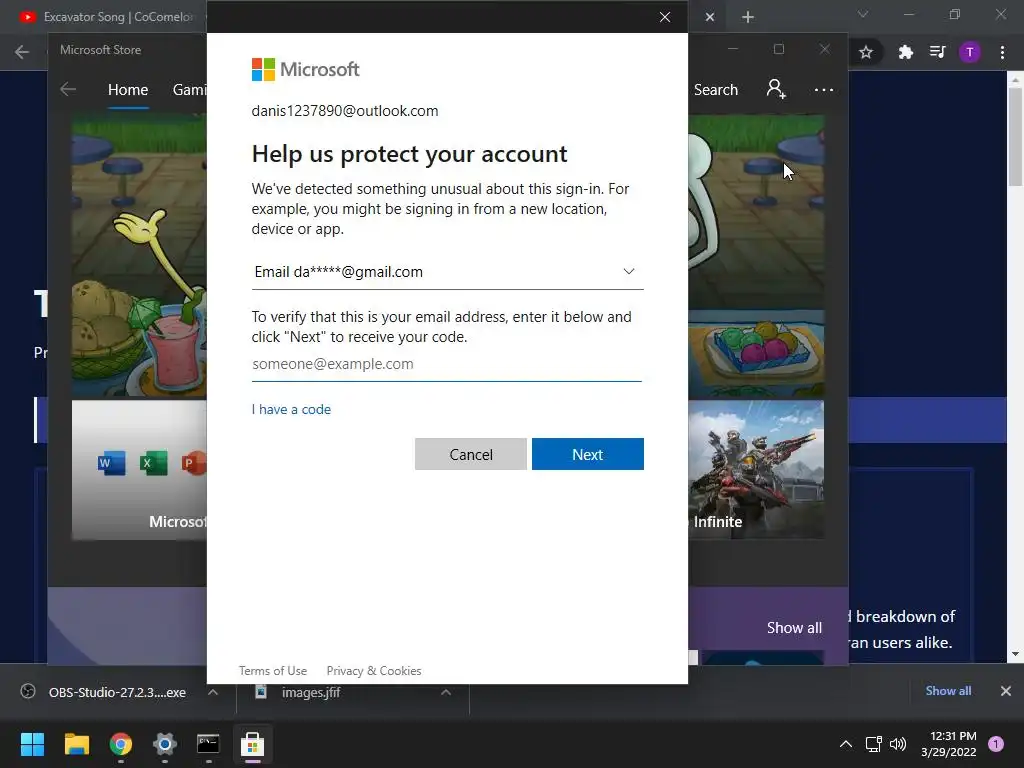Click the danis1237890@outlook.com account text

(x=345, y=111)
